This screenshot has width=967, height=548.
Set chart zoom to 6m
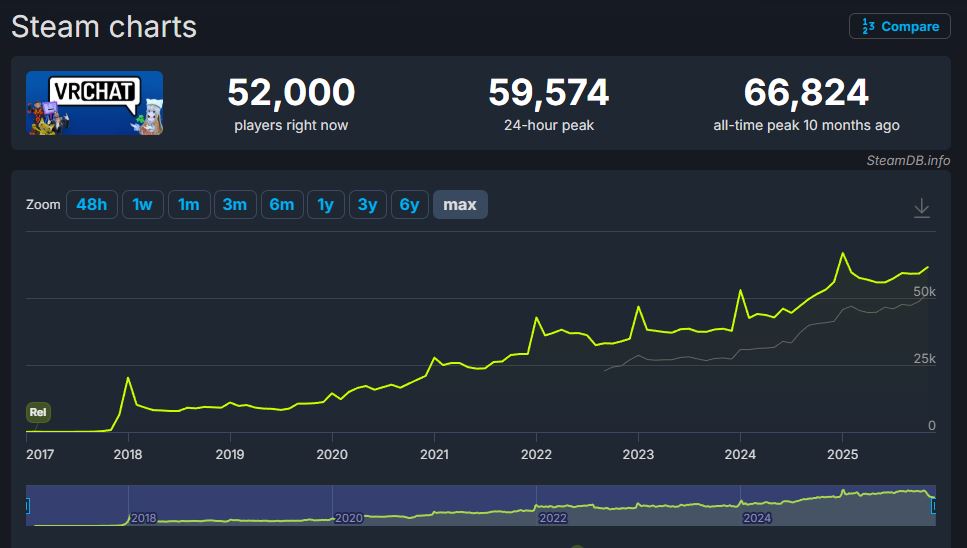282,205
